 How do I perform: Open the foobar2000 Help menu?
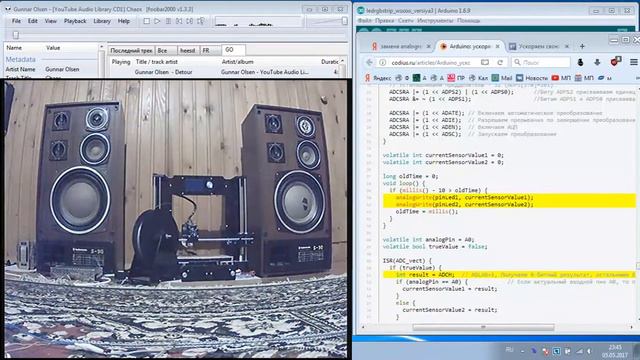click(124, 21)
